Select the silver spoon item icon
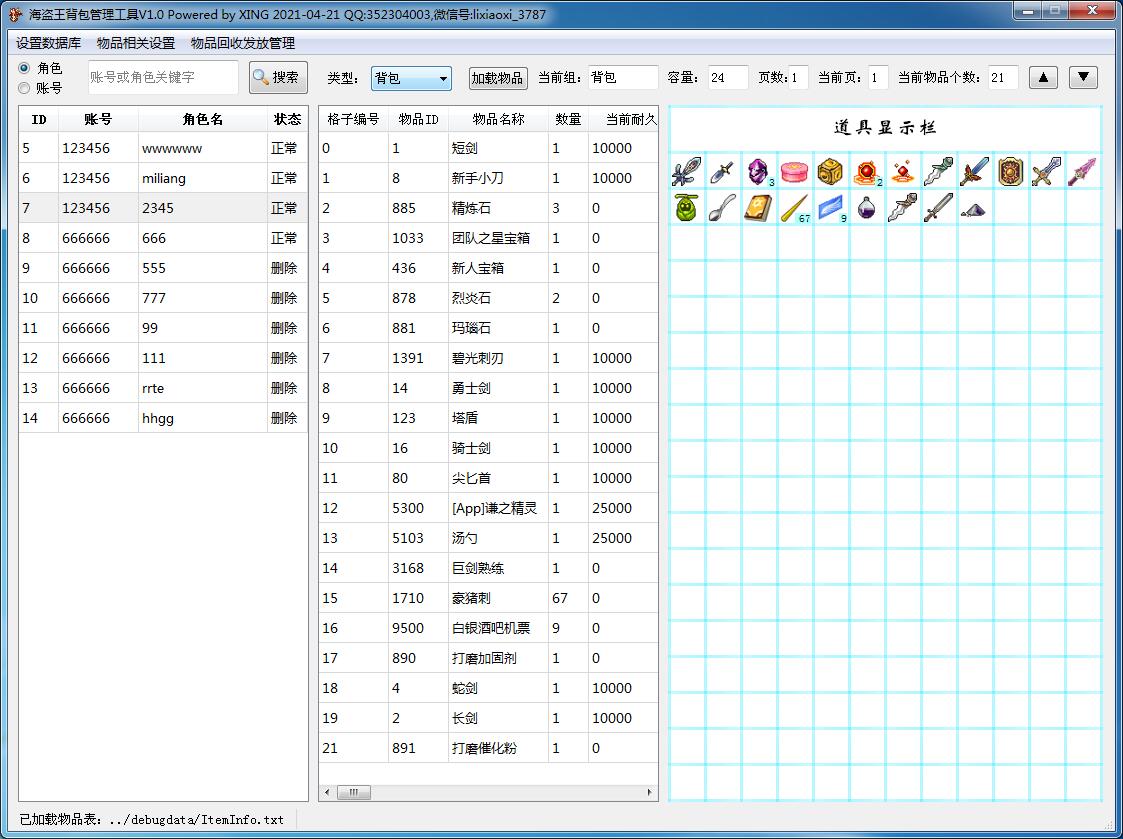The image size is (1123, 839). click(722, 208)
